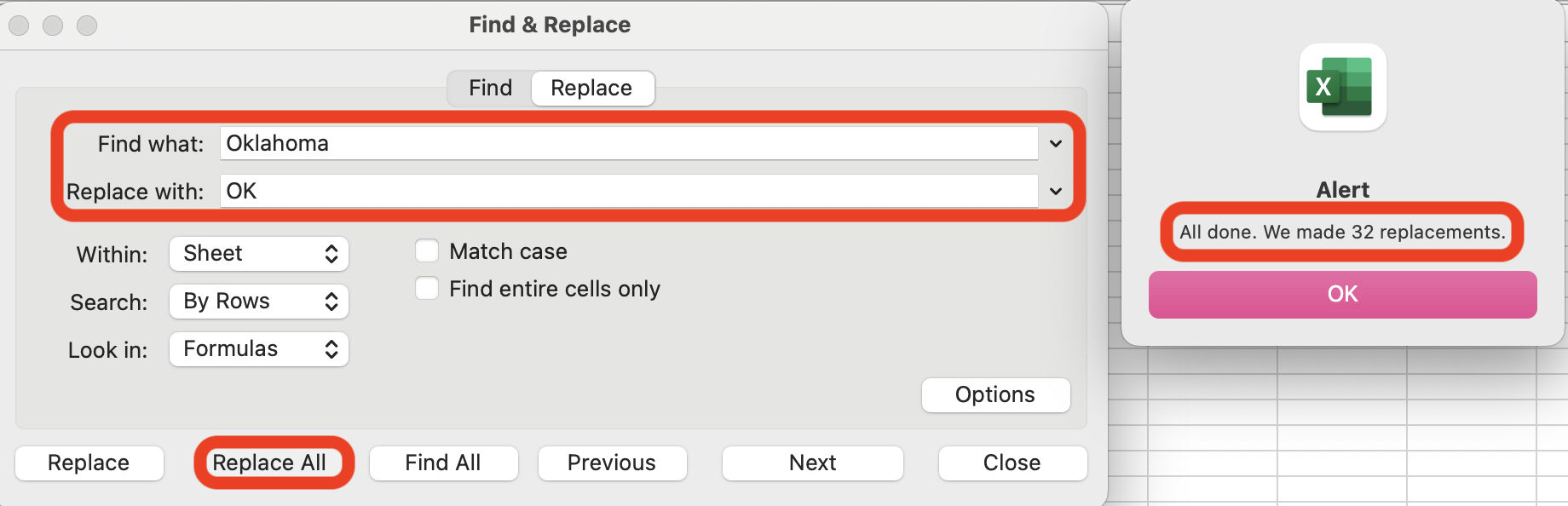Click the Find what text field
The image size is (1568, 506).
[628, 144]
